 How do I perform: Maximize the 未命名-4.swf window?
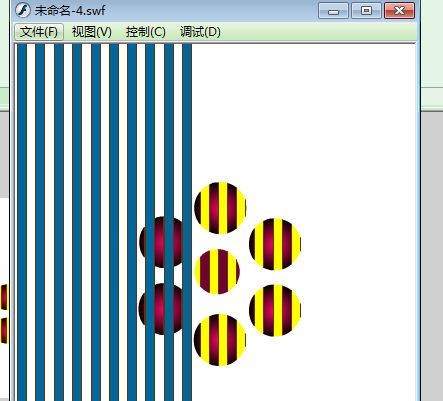coord(366,11)
